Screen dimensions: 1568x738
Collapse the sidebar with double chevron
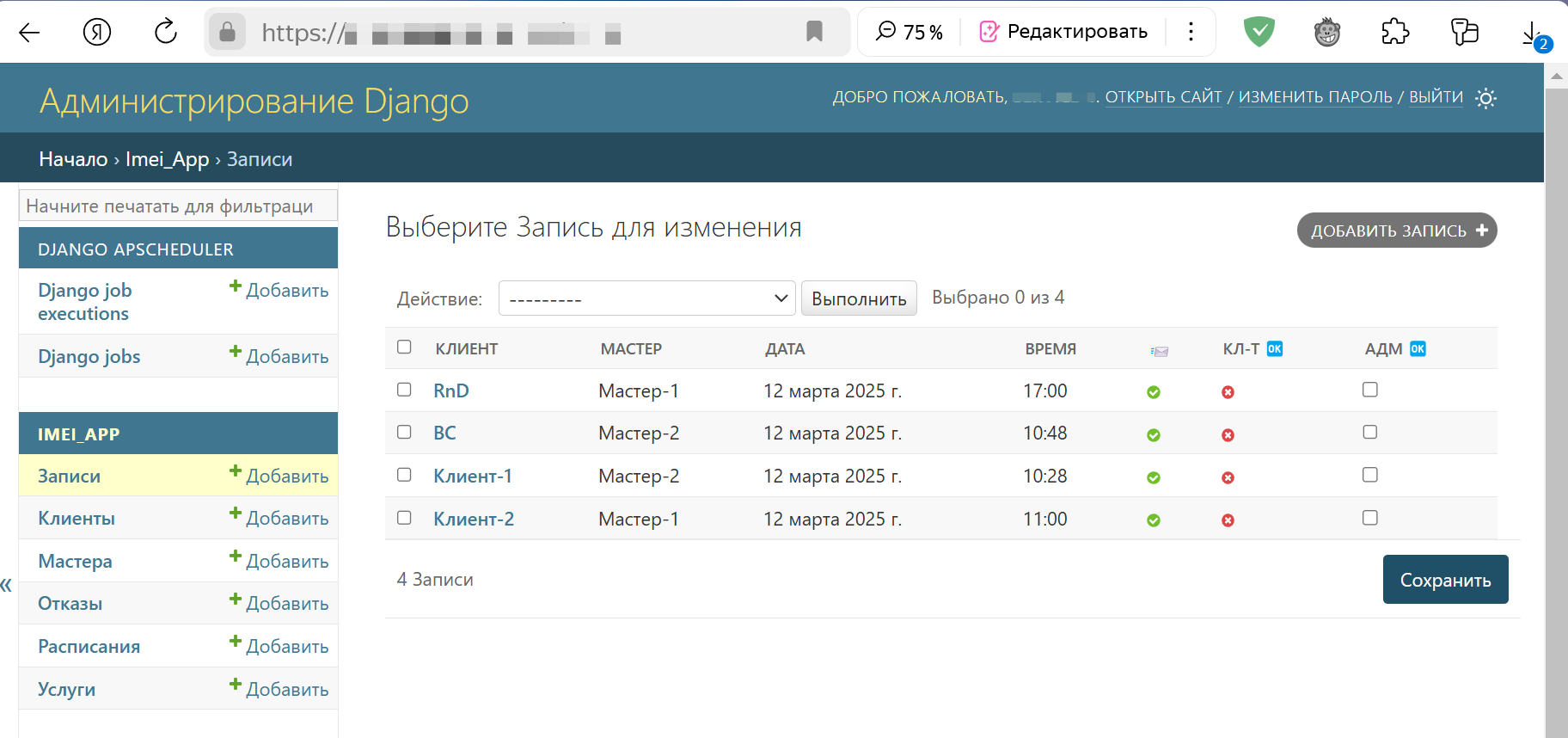point(7,586)
